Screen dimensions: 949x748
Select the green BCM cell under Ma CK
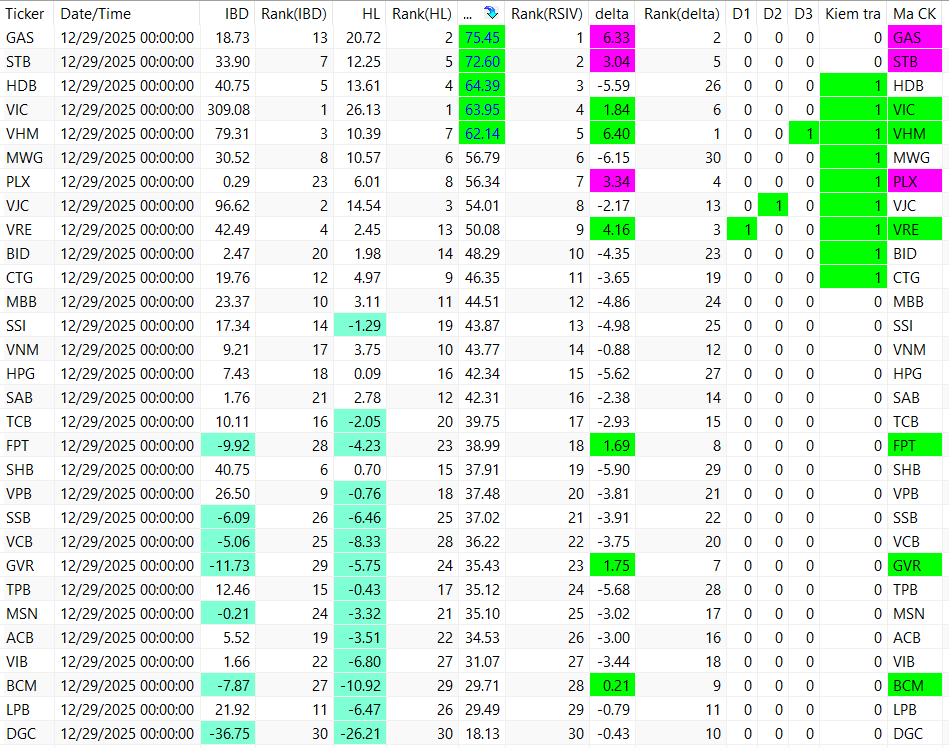915,686
